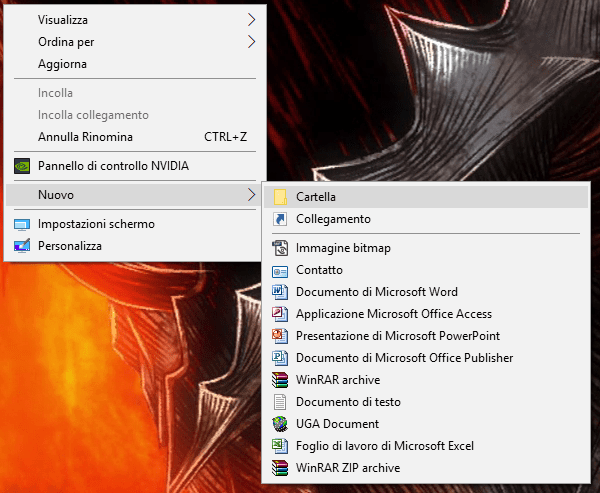600x493 pixels.
Task: Click the Excel worksheet icon
Action: pyautogui.click(x=280, y=446)
